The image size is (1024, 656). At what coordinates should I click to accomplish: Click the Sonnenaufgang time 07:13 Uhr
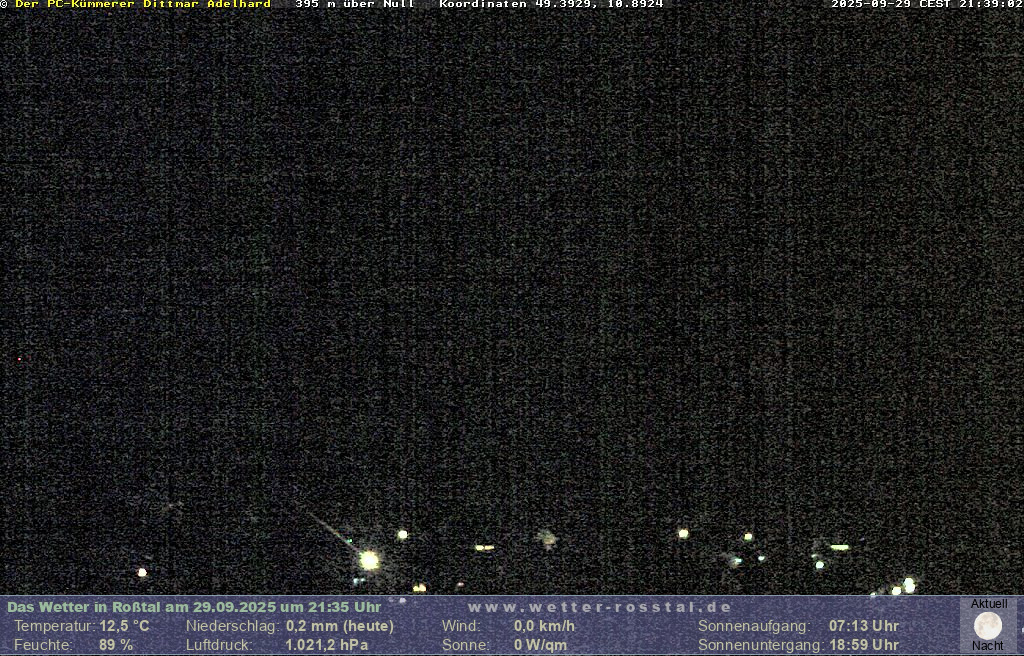863,626
